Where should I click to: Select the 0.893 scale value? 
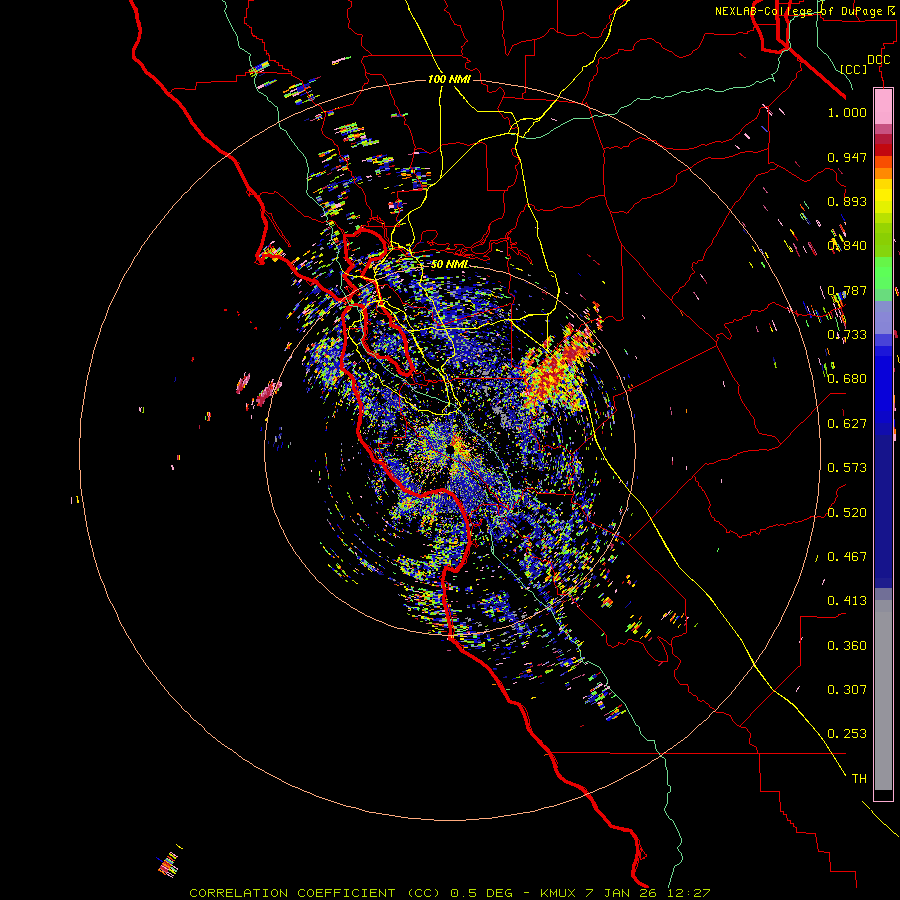[x=847, y=201]
